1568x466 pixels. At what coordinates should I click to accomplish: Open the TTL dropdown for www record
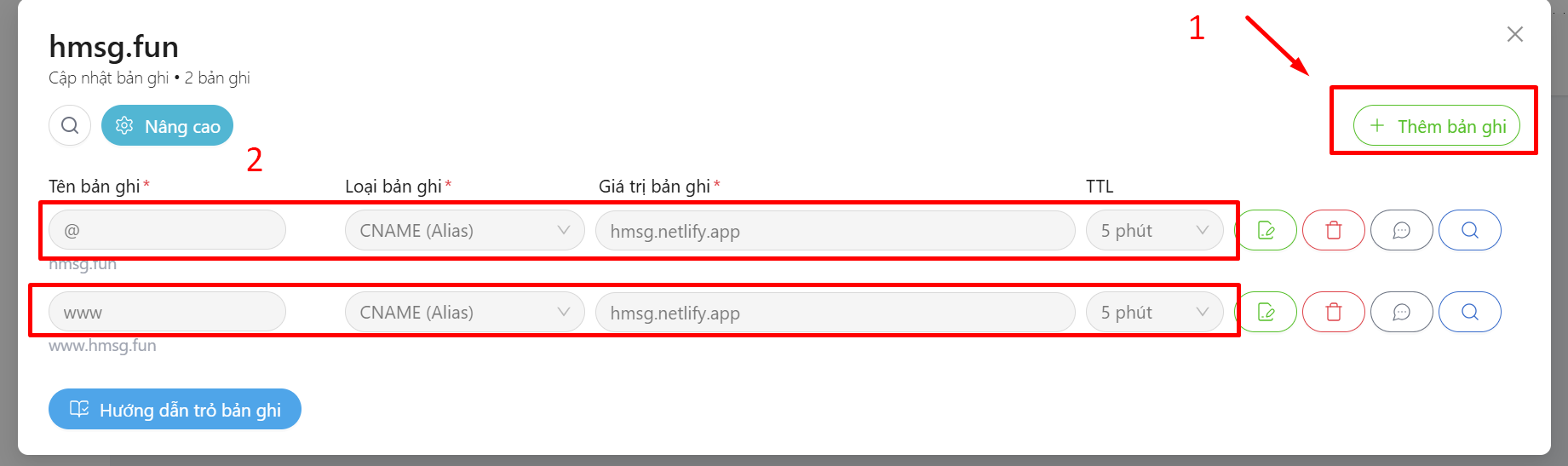point(1154,312)
